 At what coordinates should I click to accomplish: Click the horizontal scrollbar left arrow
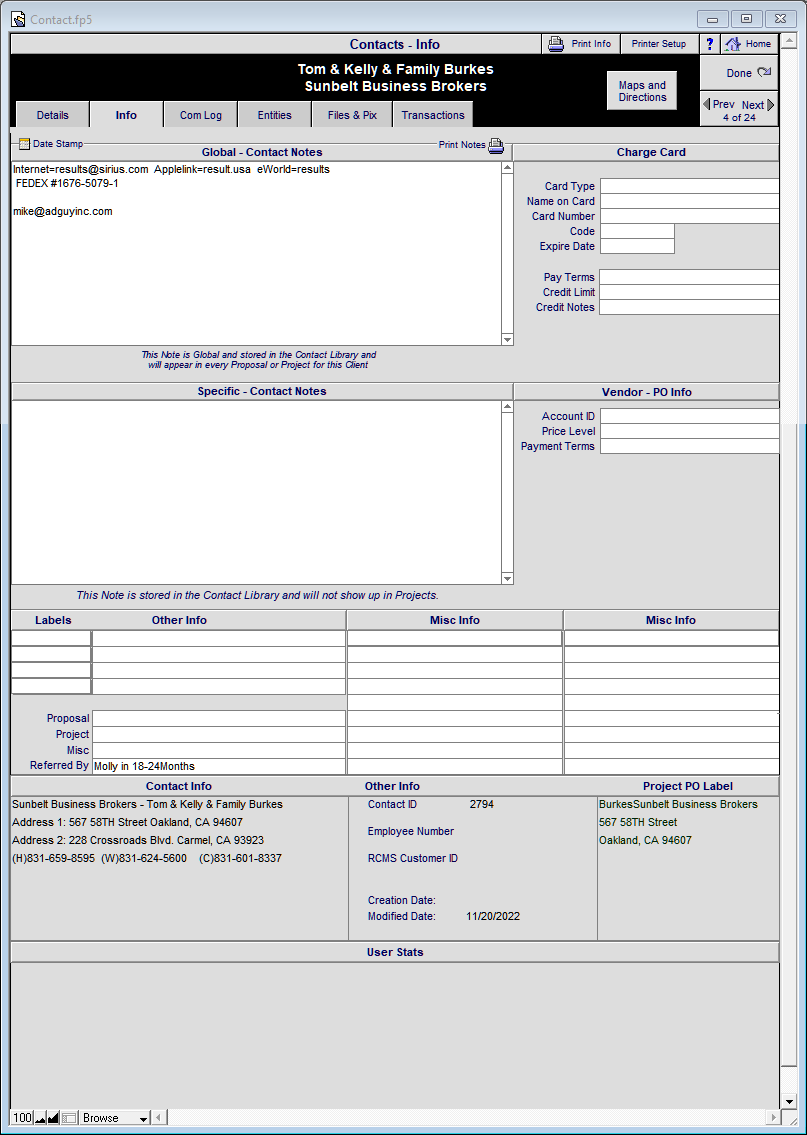[x=158, y=1118]
